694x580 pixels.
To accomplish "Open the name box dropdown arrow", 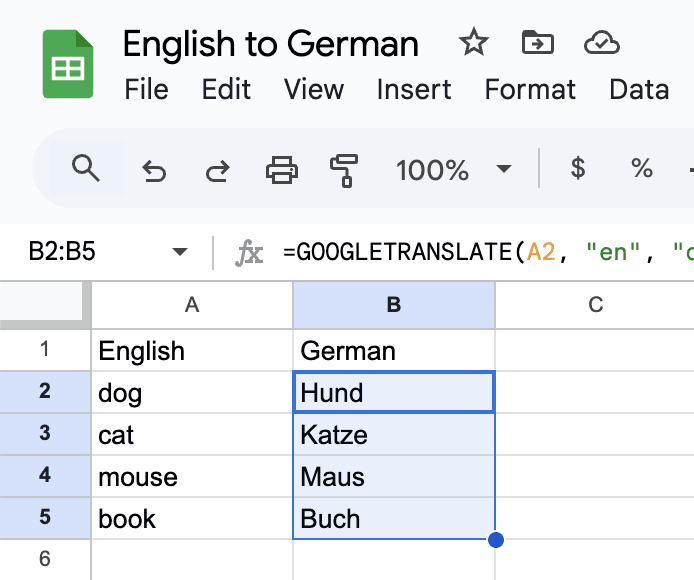I will [180, 252].
